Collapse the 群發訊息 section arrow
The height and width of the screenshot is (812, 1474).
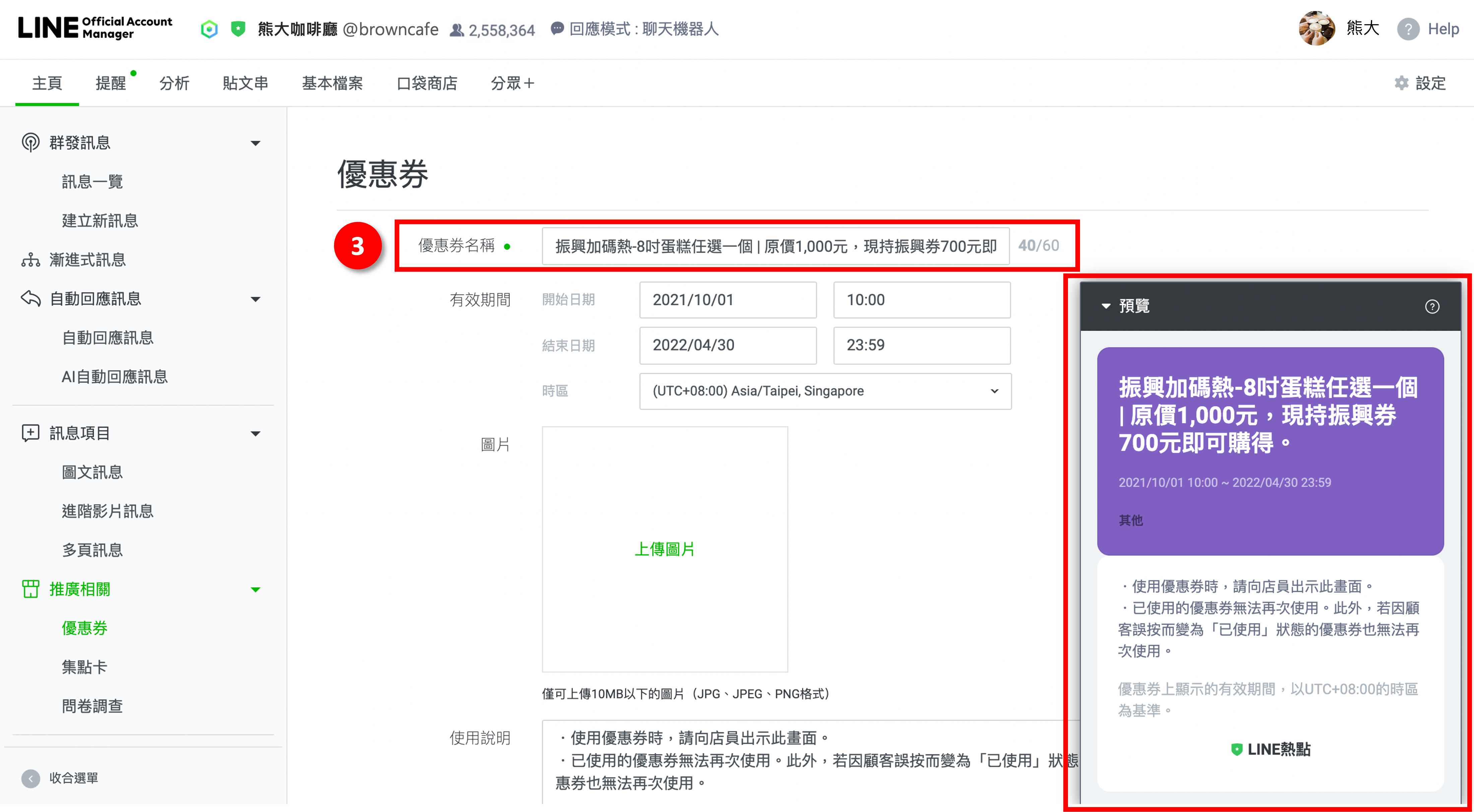tap(256, 143)
